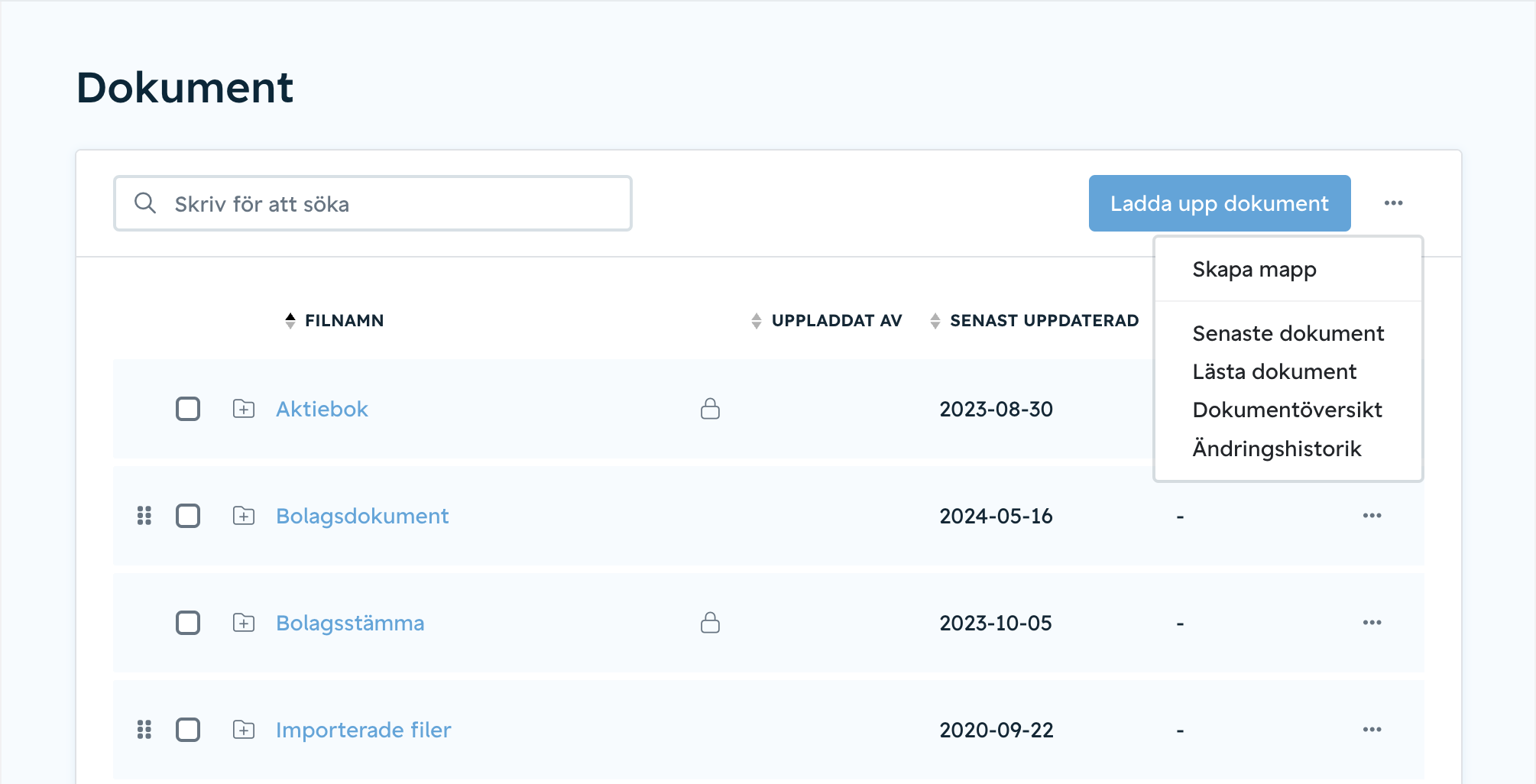Select the Bolagsstämma row checkbox
Screen dimensions: 1536x784
(188, 623)
